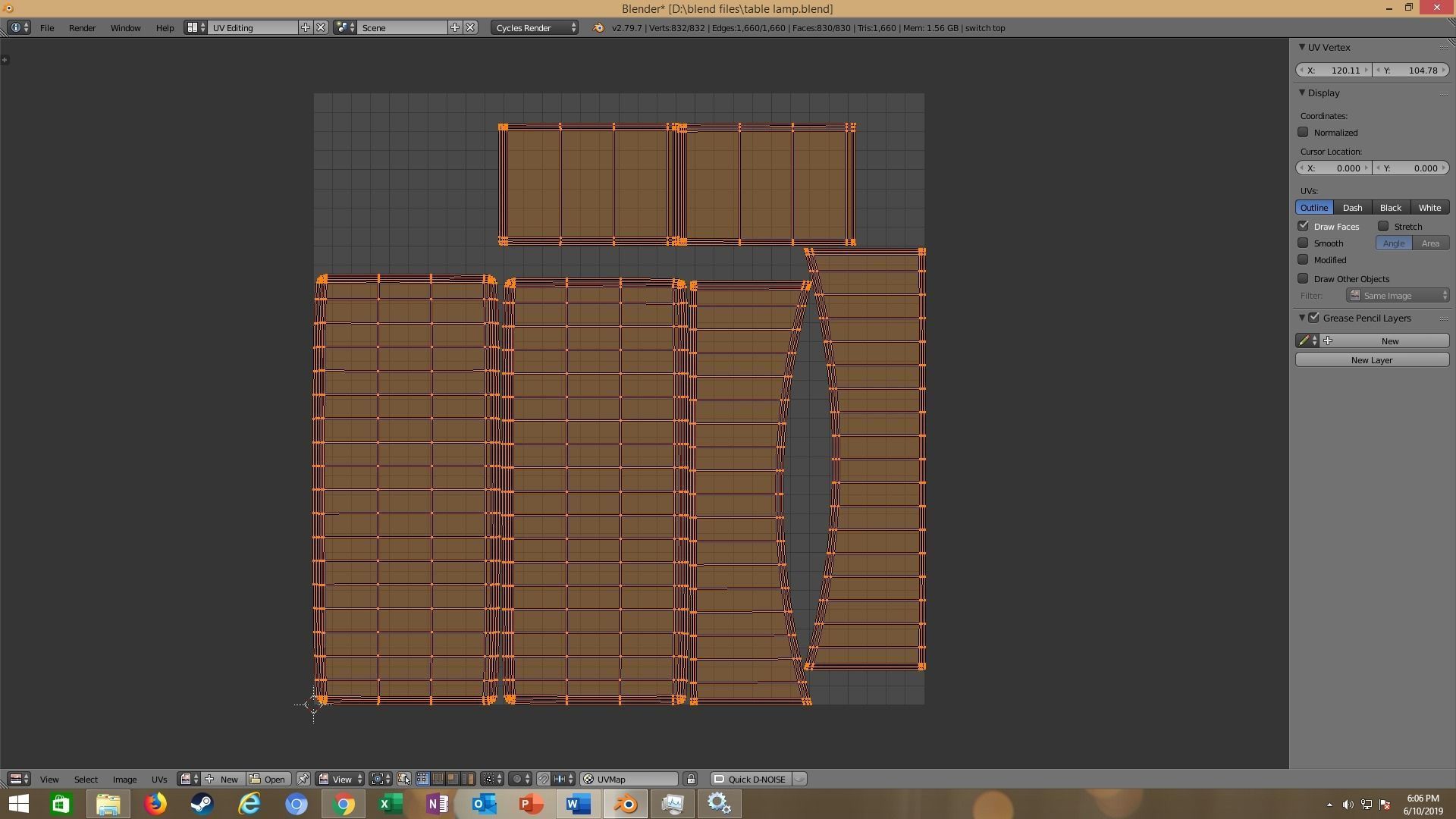This screenshot has height=819, width=1456.
Task: Enable Normalized coordinates checkbox
Action: pos(1303,132)
